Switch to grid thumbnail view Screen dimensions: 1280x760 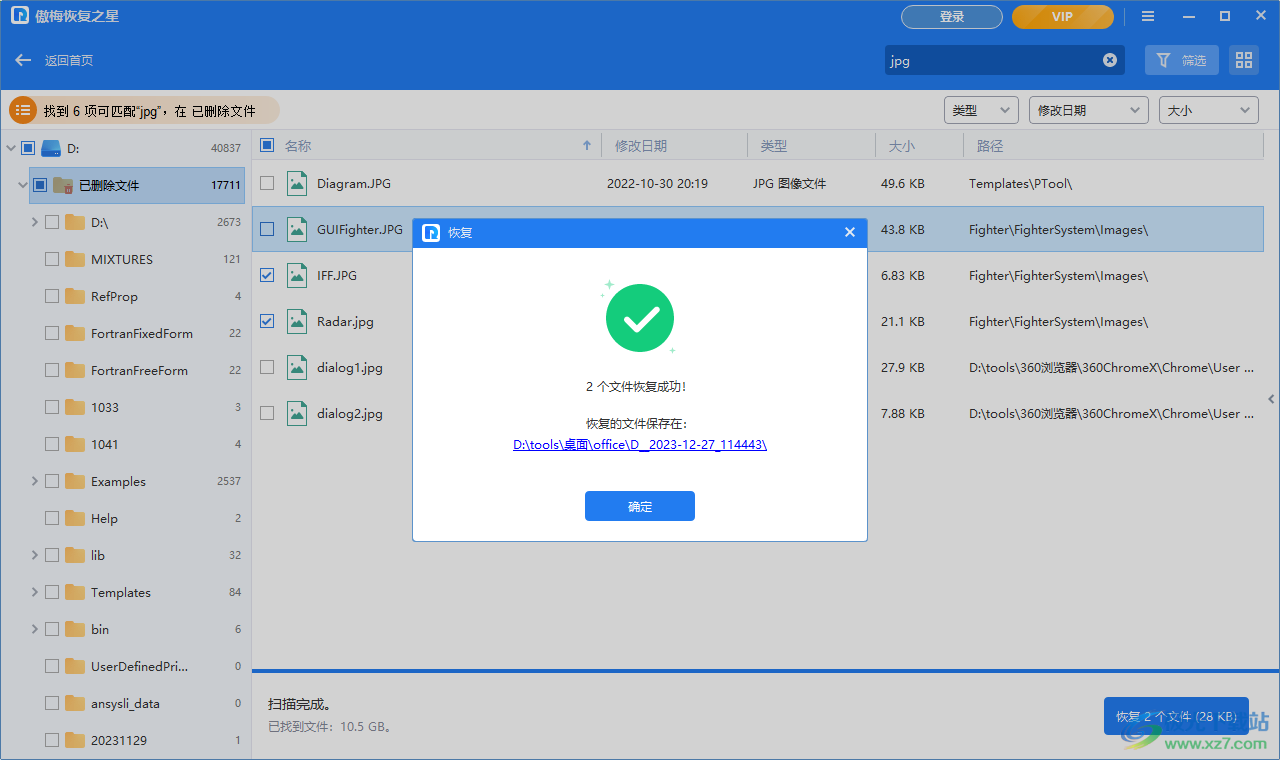coord(1244,60)
